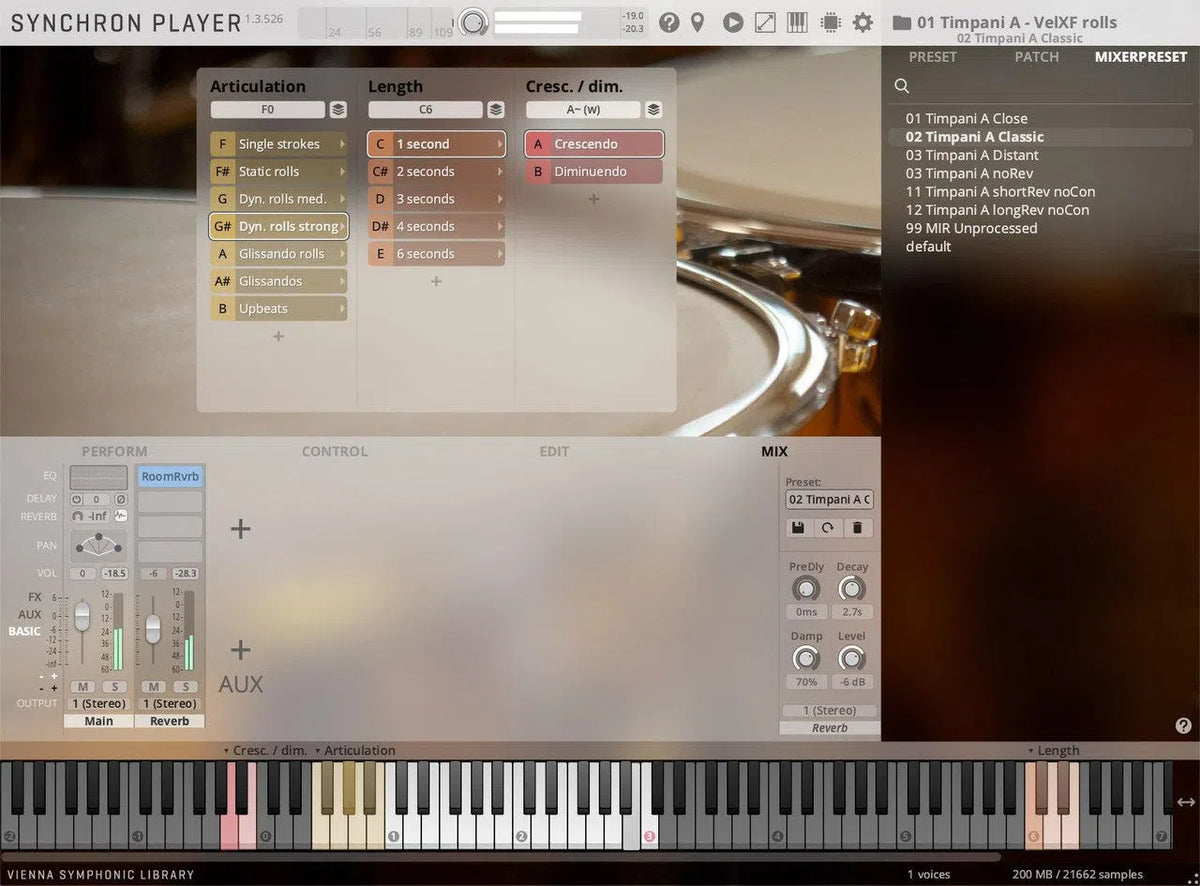Adjust the Decay knob in Reverb section
This screenshot has height=886, width=1200.
(852, 588)
